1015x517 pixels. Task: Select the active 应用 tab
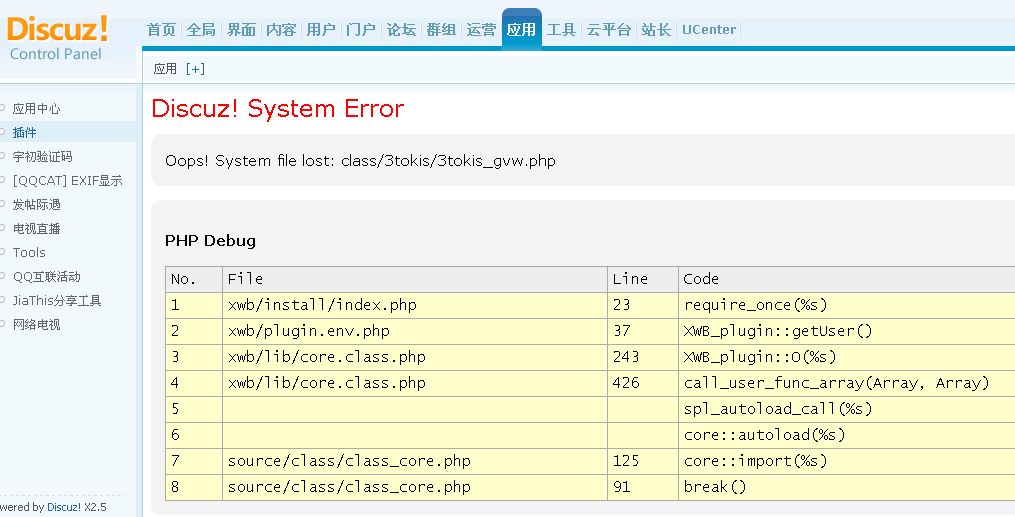pos(522,29)
